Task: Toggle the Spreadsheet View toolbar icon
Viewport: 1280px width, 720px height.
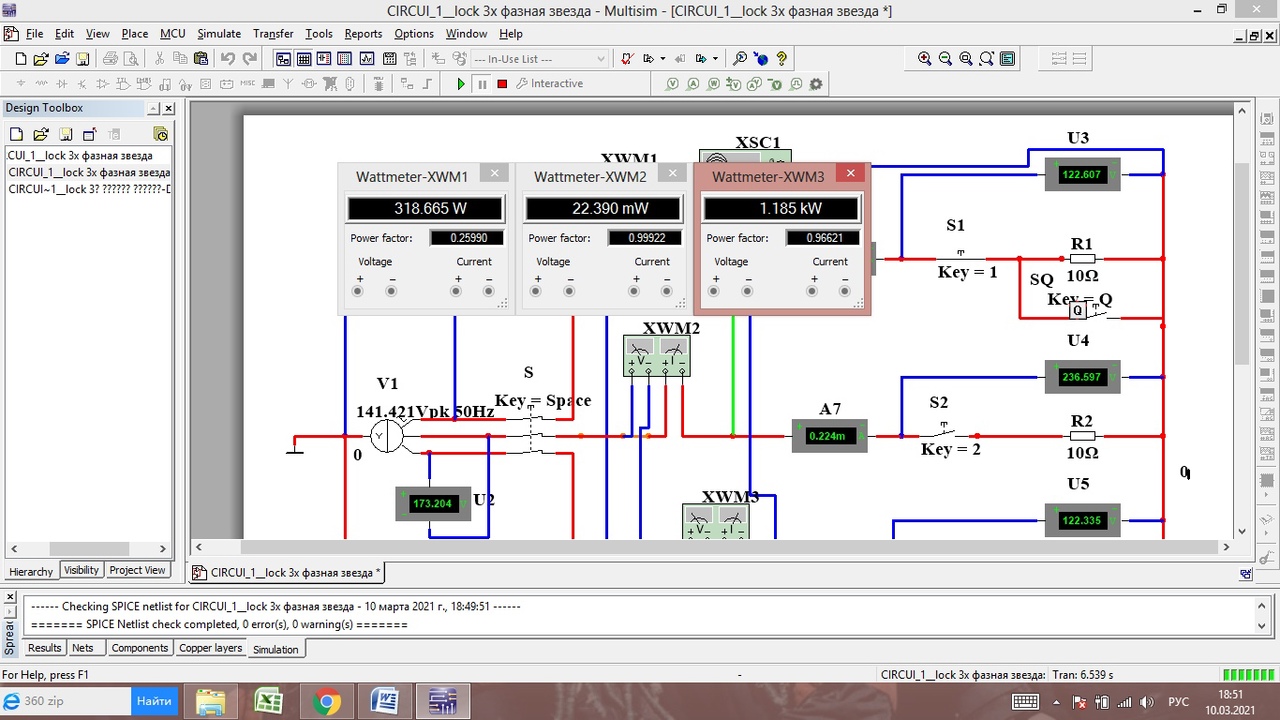Action: point(304,59)
